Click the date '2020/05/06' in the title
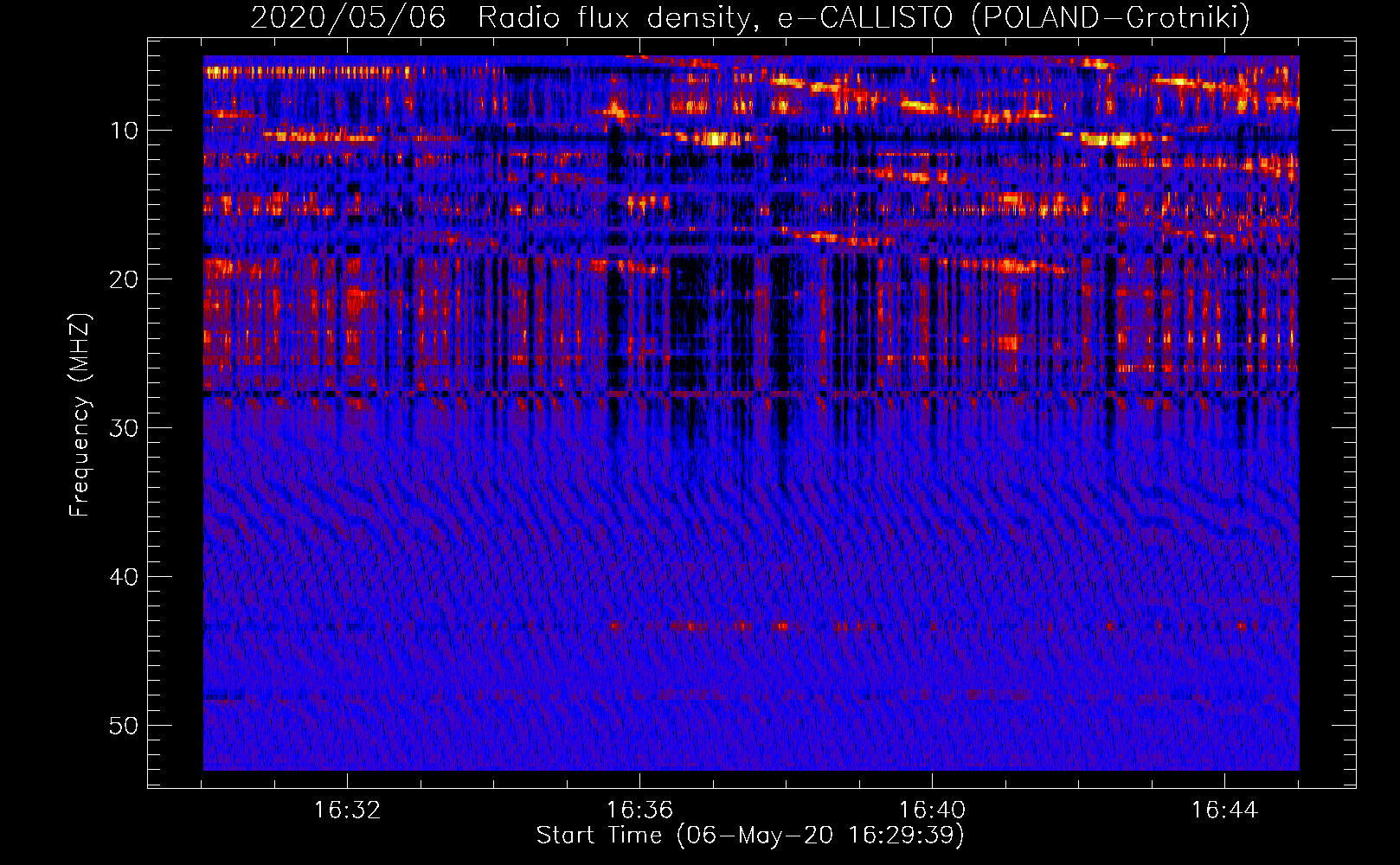The width and height of the screenshot is (1400, 865). pyautogui.click(x=348, y=17)
